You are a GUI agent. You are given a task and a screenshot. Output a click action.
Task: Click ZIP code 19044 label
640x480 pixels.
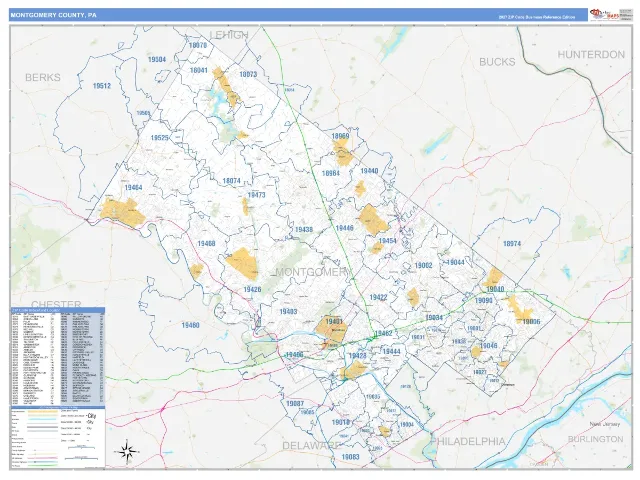(x=456, y=262)
